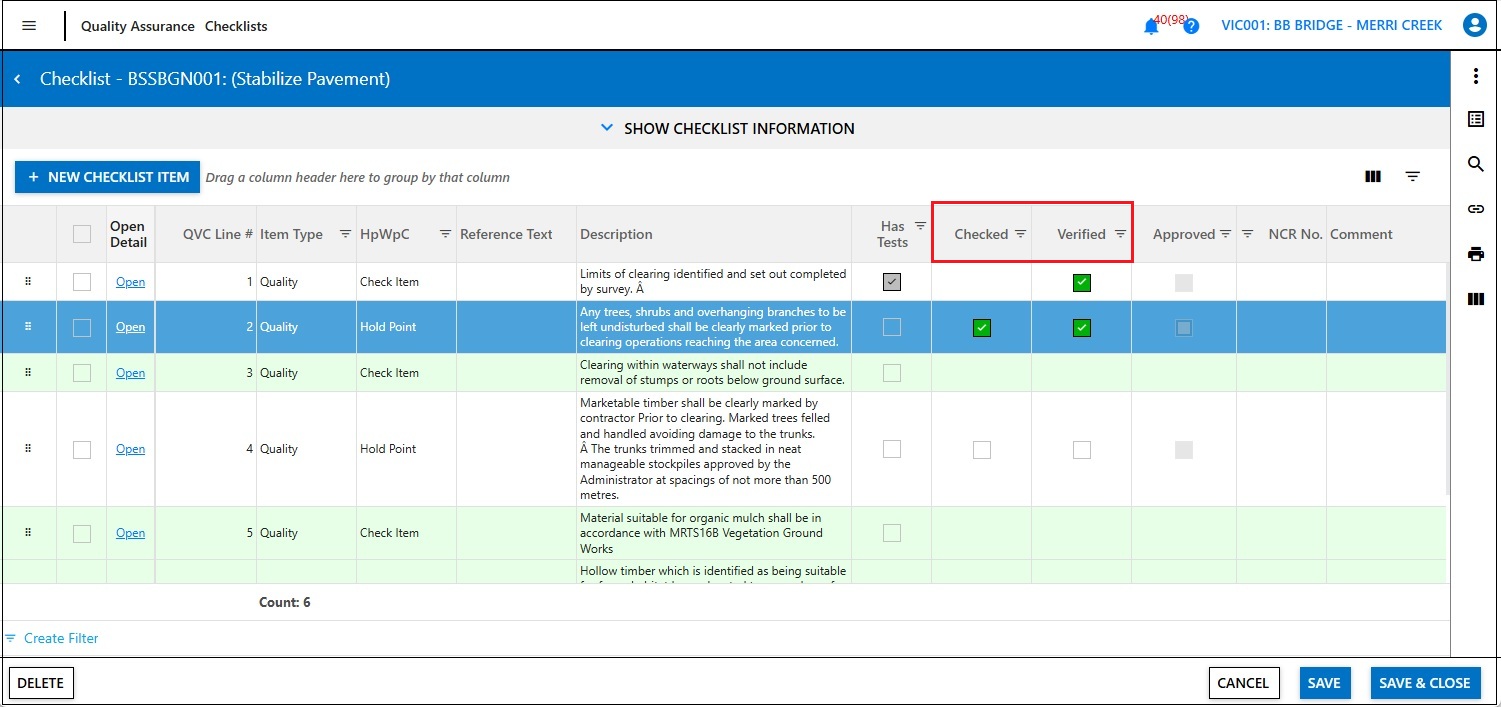1501x707 pixels.
Task: Open the user profile avatar
Action: (x=1474, y=26)
